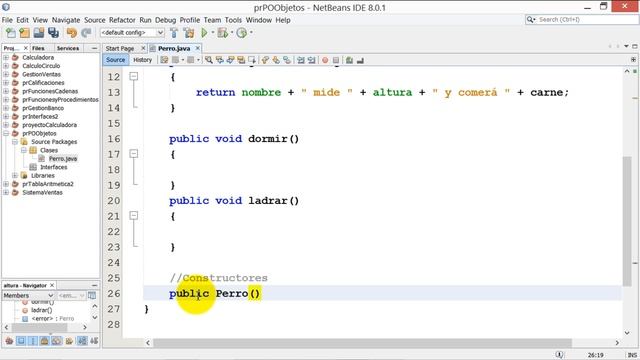Click the editor horizontal scrollbar thumb
640x360 pixels.
tap(362, 343)
